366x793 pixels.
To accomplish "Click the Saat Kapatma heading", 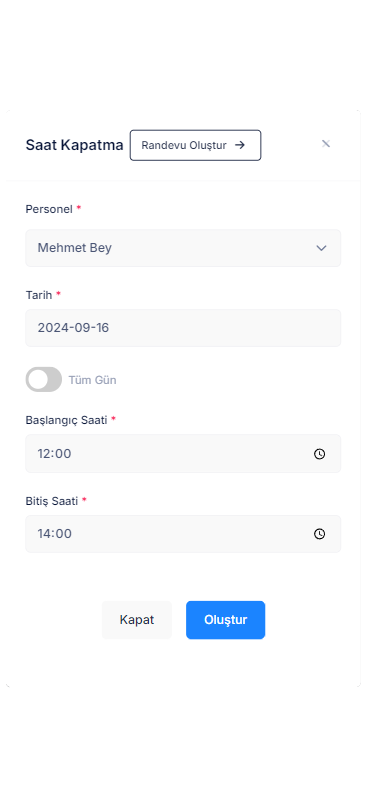I will coord(74,145).
